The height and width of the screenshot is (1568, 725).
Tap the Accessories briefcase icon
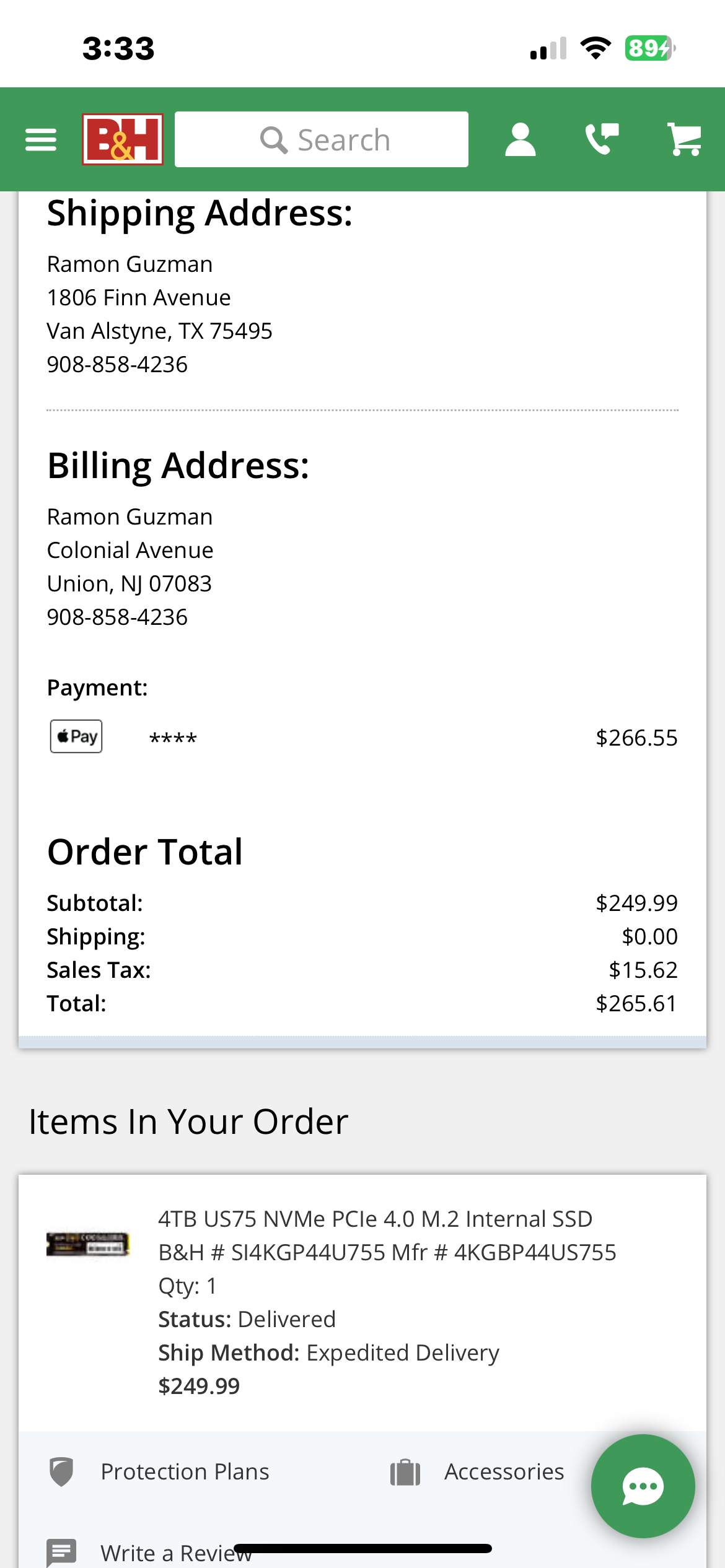coord(405,1473)
